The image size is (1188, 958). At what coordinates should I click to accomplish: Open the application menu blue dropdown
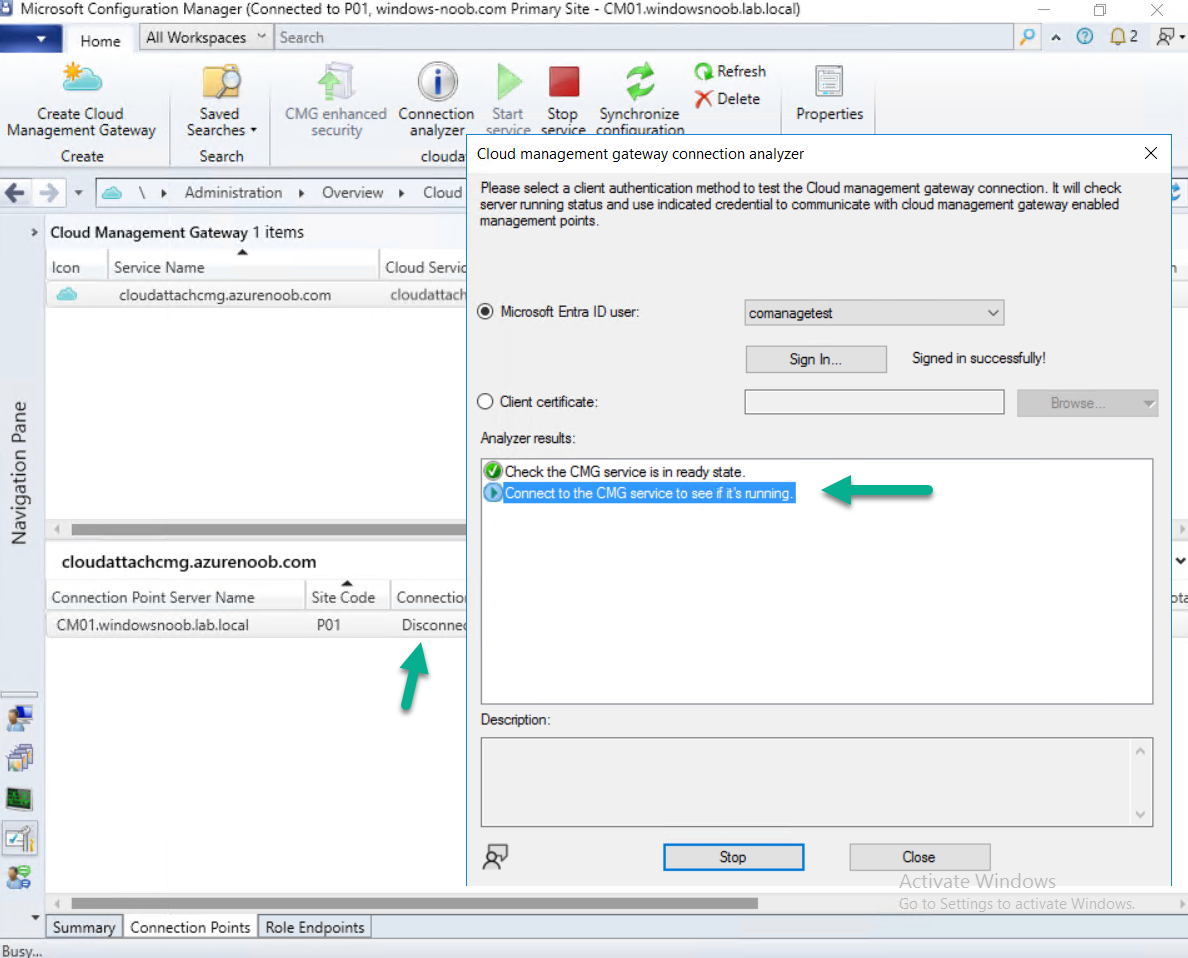coord(31,38)
